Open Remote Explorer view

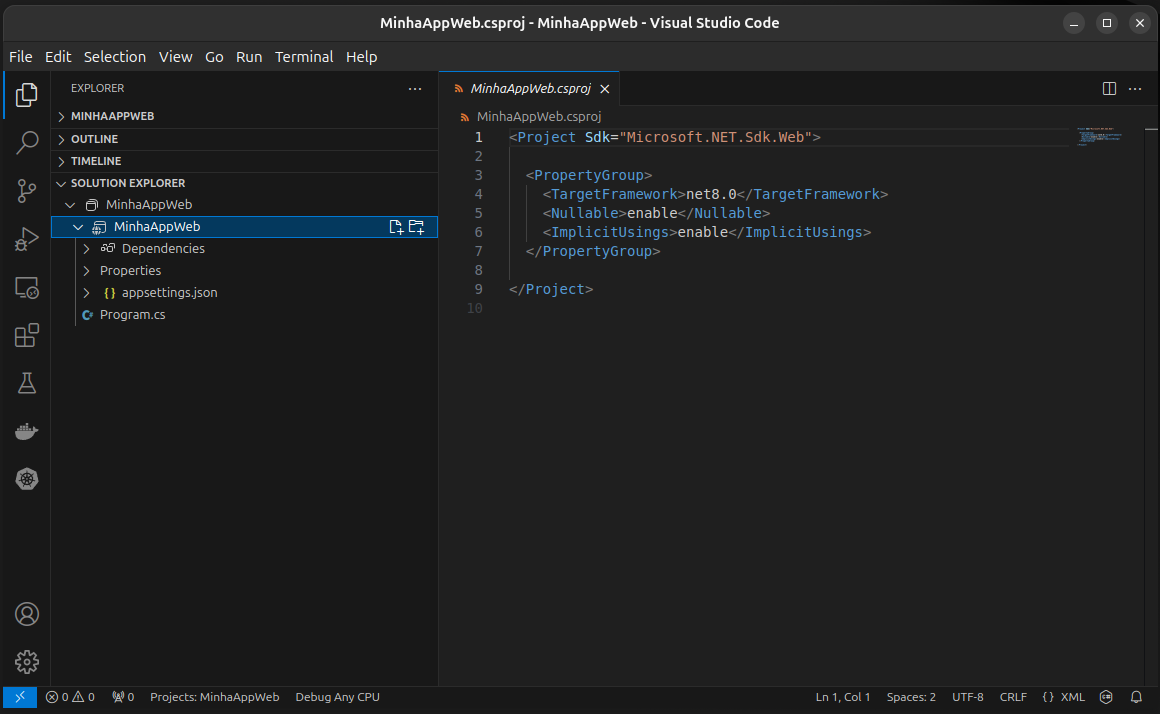click(x=27, y=288)
